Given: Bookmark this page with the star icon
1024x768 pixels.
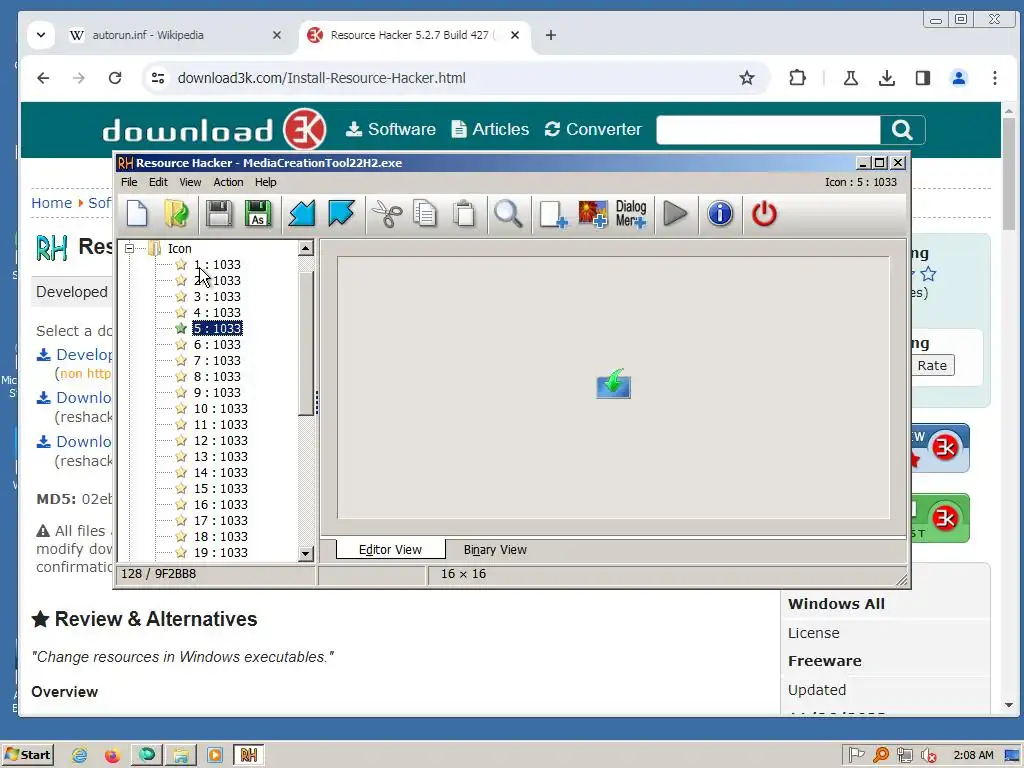Looking at the screenshot, I should tap(746, 78).
